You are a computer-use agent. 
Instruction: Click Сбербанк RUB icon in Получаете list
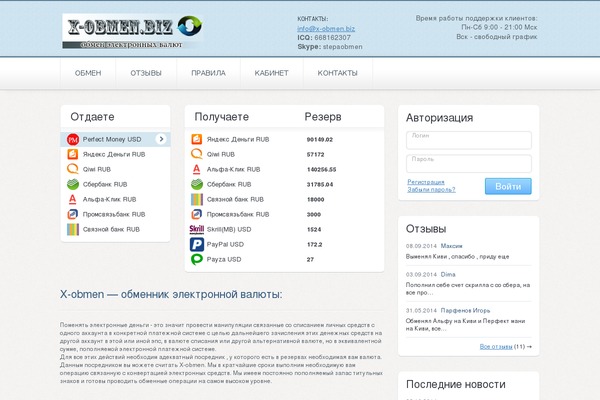[x=197, y=184]
